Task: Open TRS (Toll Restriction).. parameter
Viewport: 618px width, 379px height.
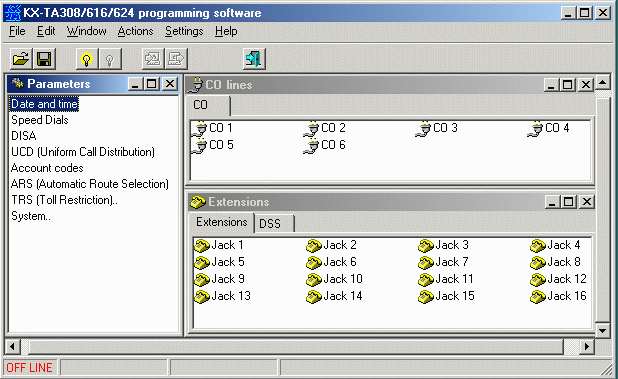Action: click(x=64, y=200)
